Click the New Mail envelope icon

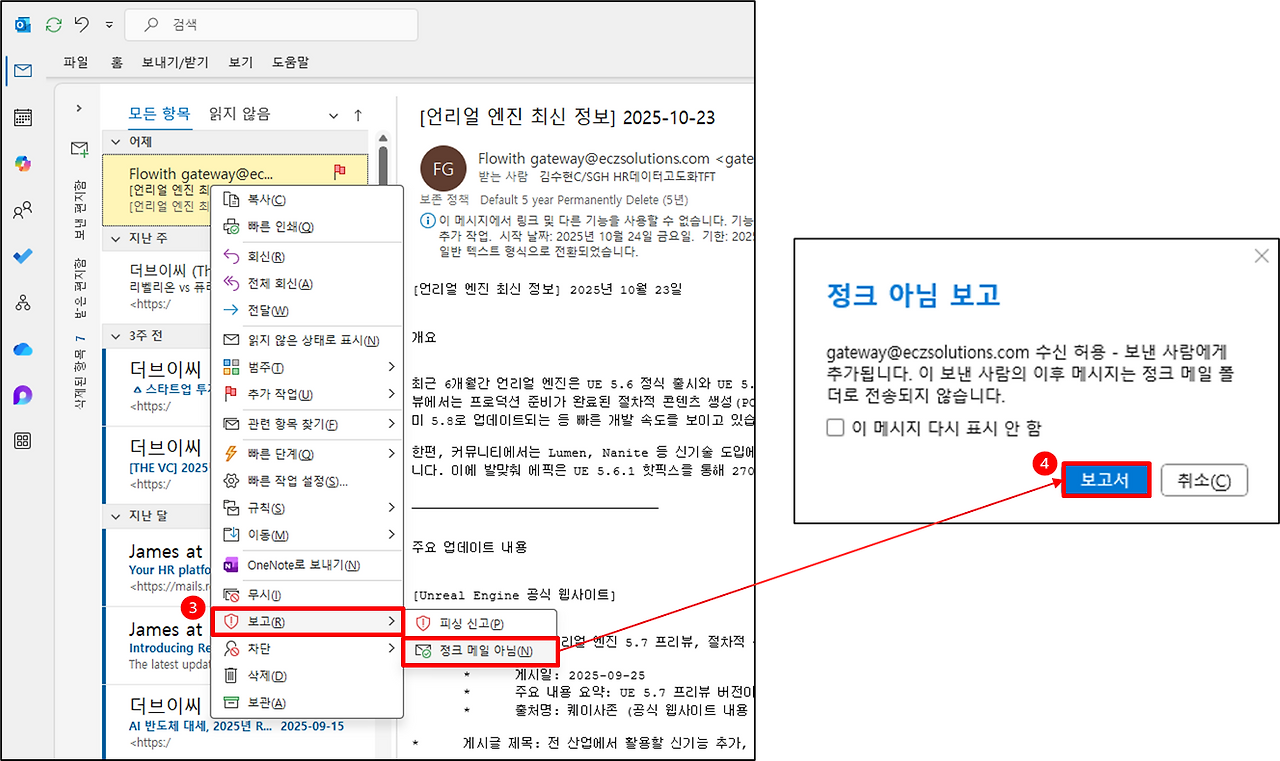[x=79, y=149]
